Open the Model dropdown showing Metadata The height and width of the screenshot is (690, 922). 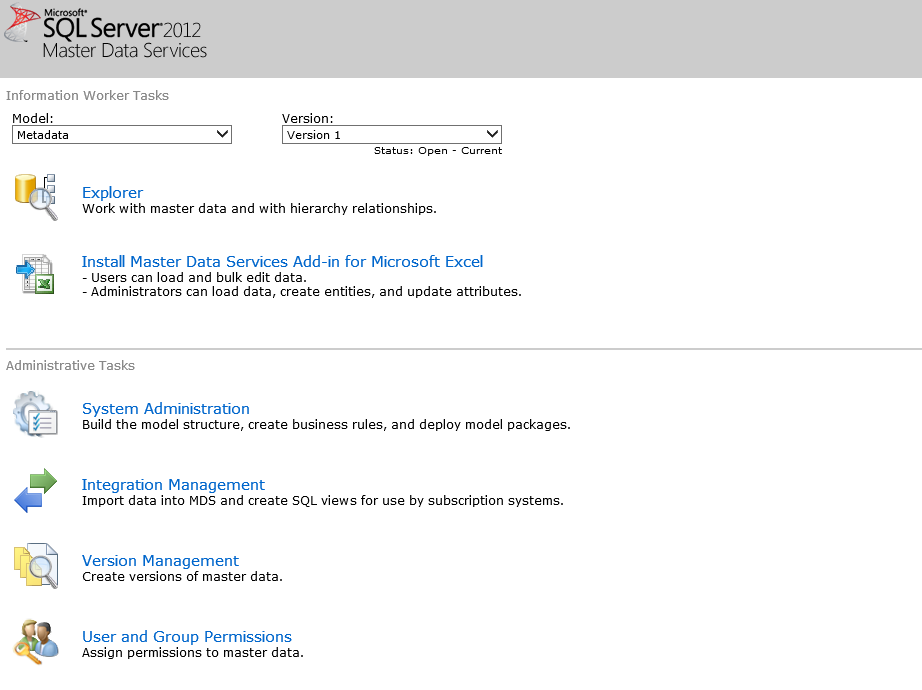(122, 135)
